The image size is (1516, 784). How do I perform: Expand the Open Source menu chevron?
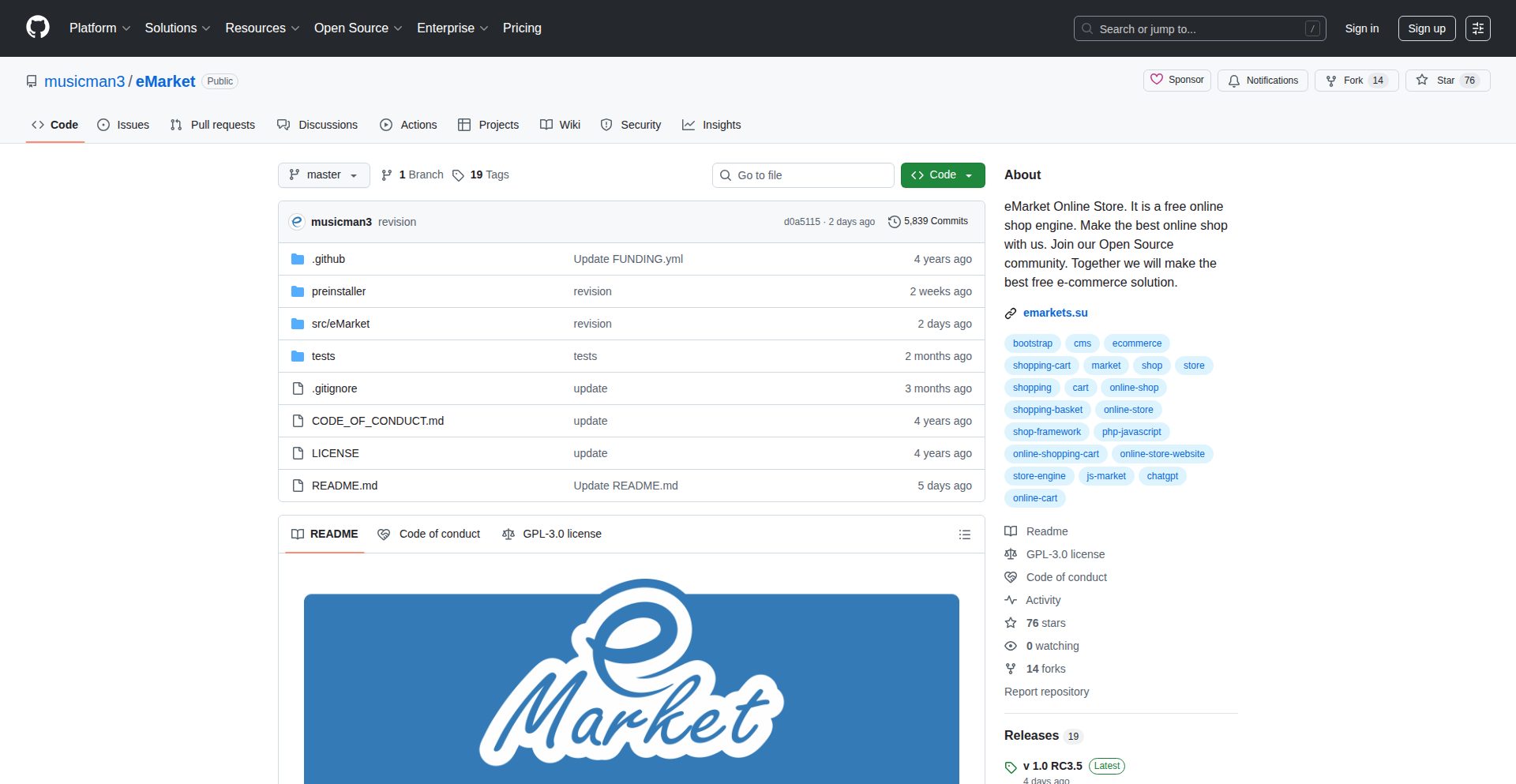pos(399,28)
